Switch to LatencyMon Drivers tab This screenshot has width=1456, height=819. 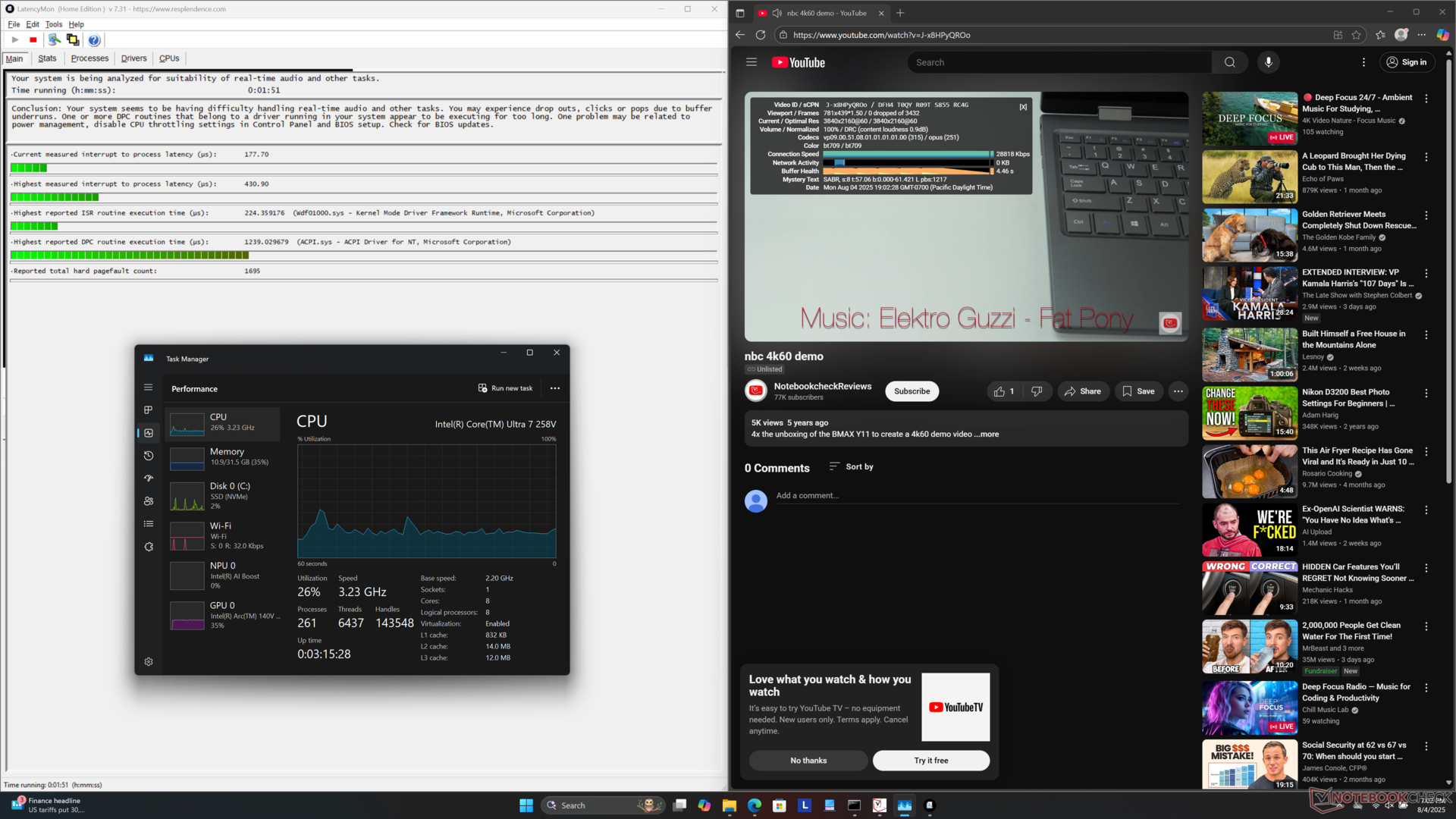tap(134, 58)
